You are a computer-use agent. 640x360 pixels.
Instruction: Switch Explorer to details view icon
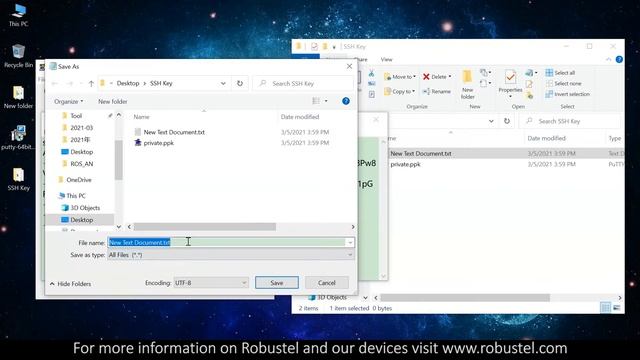tap(606, 308)
